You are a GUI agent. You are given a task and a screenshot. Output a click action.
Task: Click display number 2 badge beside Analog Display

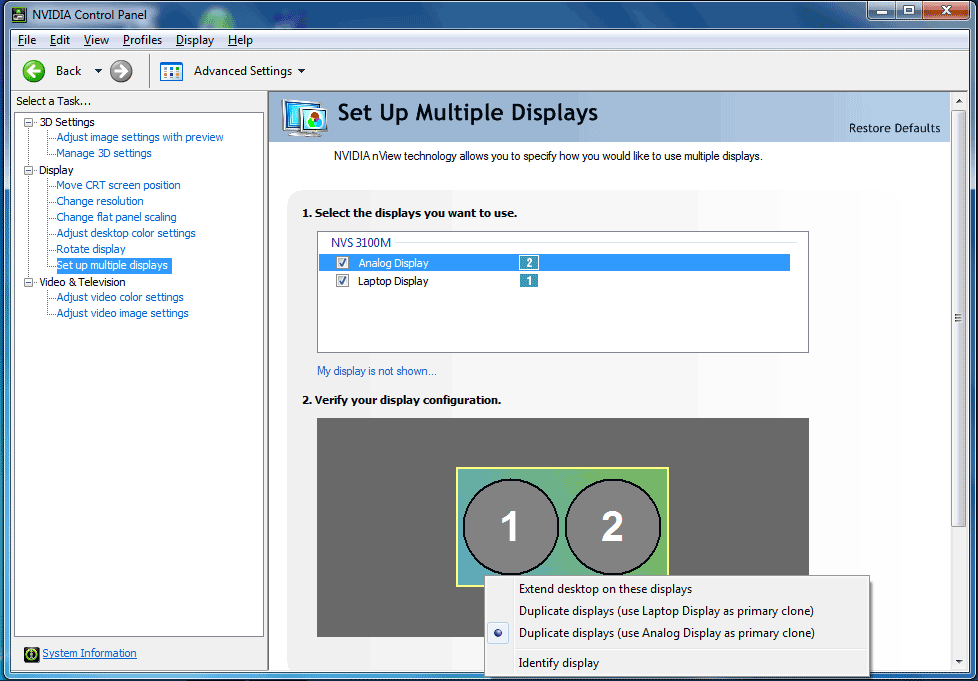[x=529, y=263]
